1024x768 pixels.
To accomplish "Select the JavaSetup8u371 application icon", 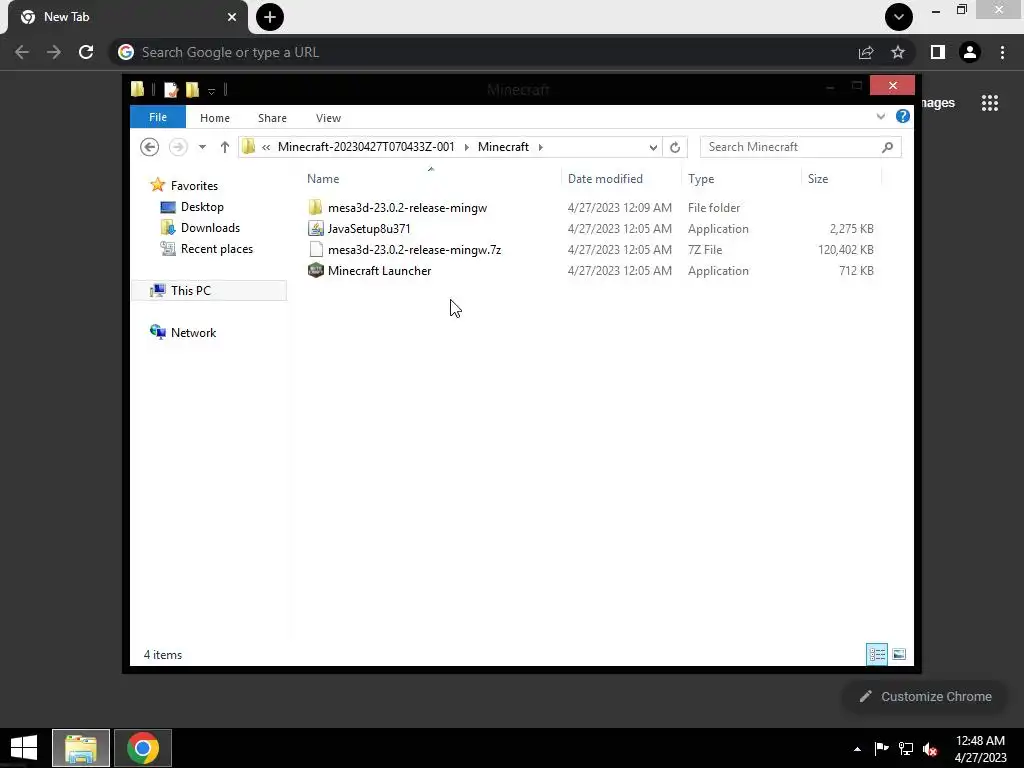I will 315,229.
